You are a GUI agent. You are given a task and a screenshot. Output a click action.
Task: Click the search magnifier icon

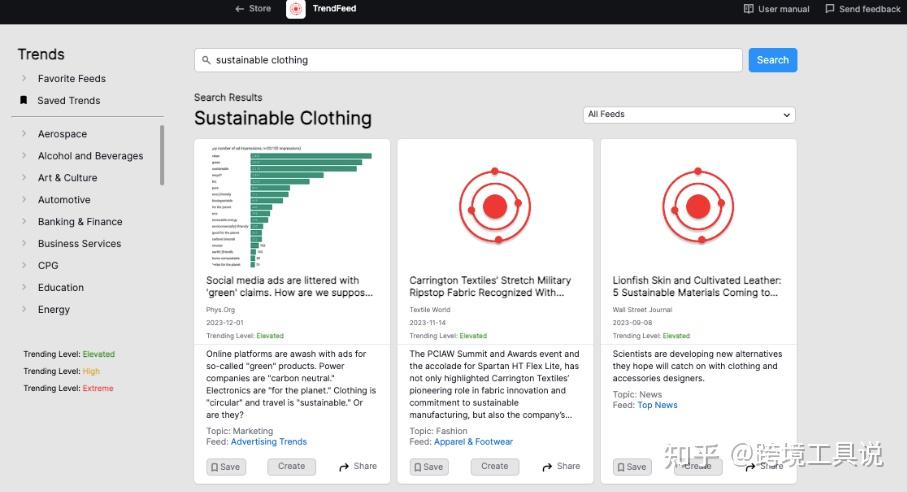pos(207,60)
